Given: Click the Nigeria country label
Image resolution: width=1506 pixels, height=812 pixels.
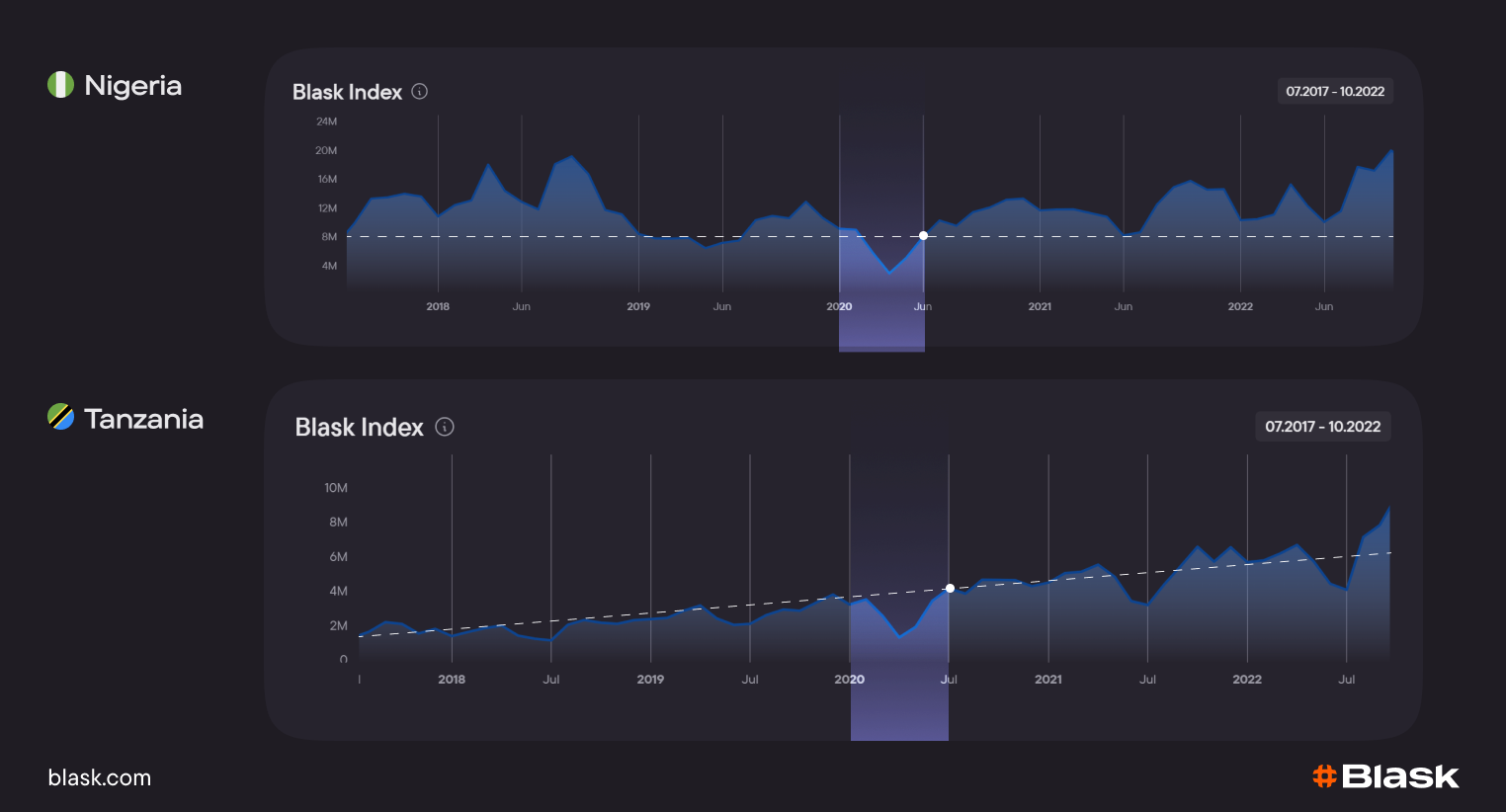Looking at the screenshot, I should (x=132, y=86).
